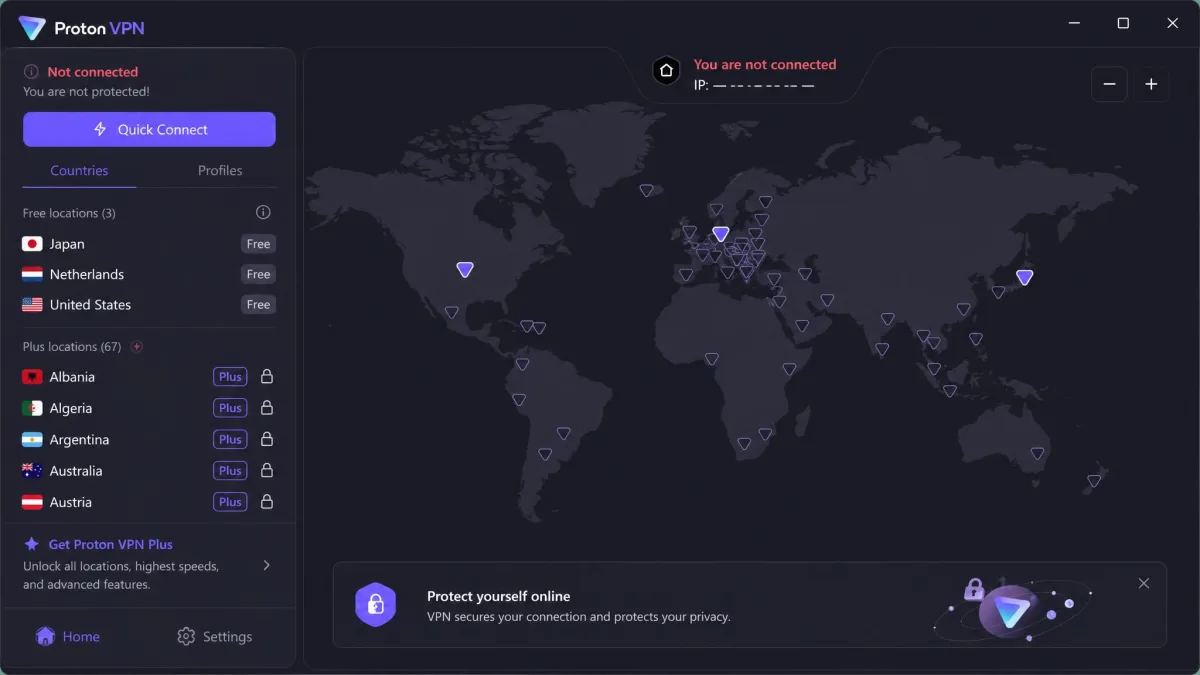
Task: Click the Plus badge for Argentina
Action: pos(230,439)
